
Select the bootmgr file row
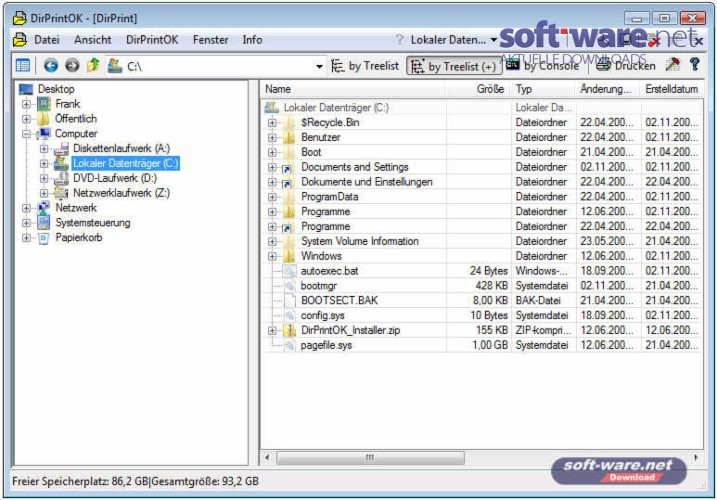(482, 286)
